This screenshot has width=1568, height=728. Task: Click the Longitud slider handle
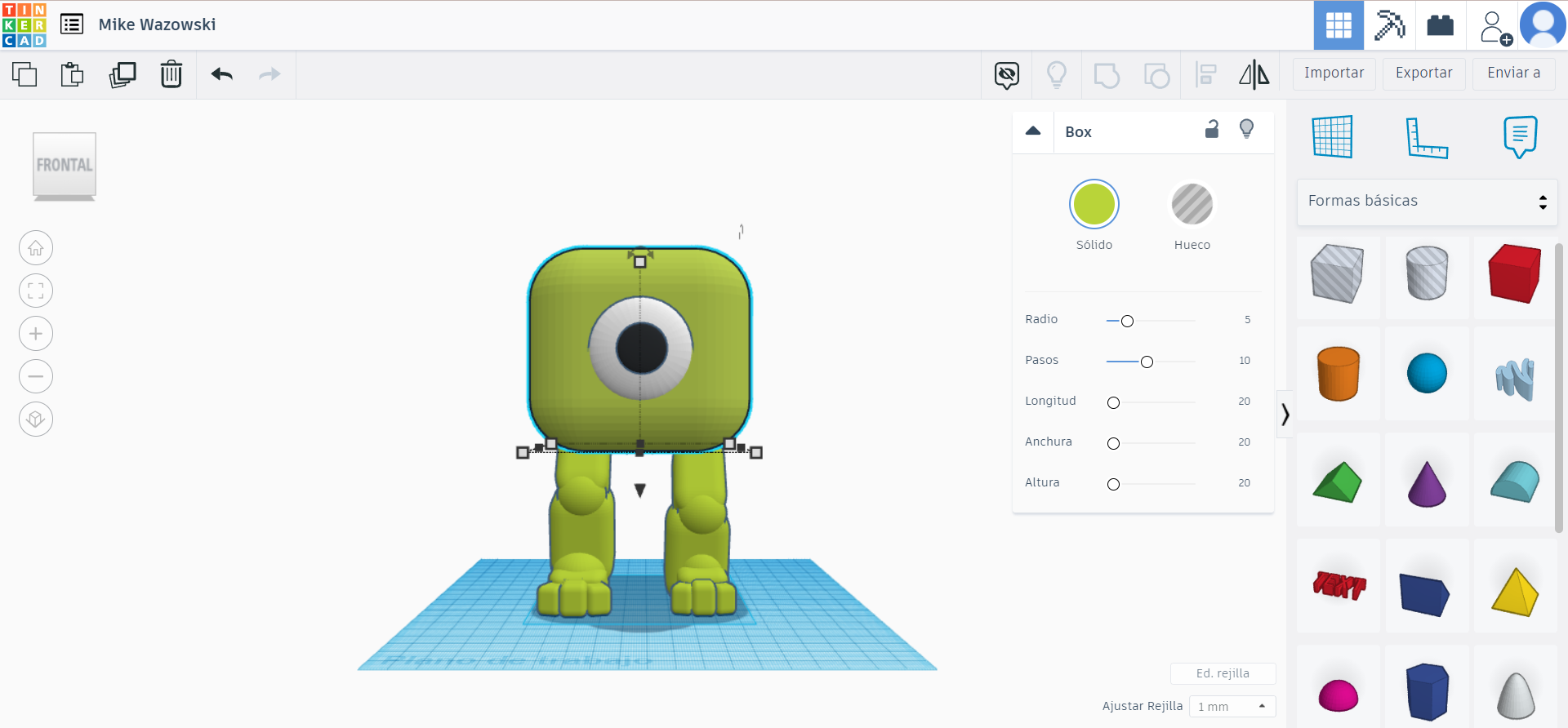click(x=1113, y=403)
